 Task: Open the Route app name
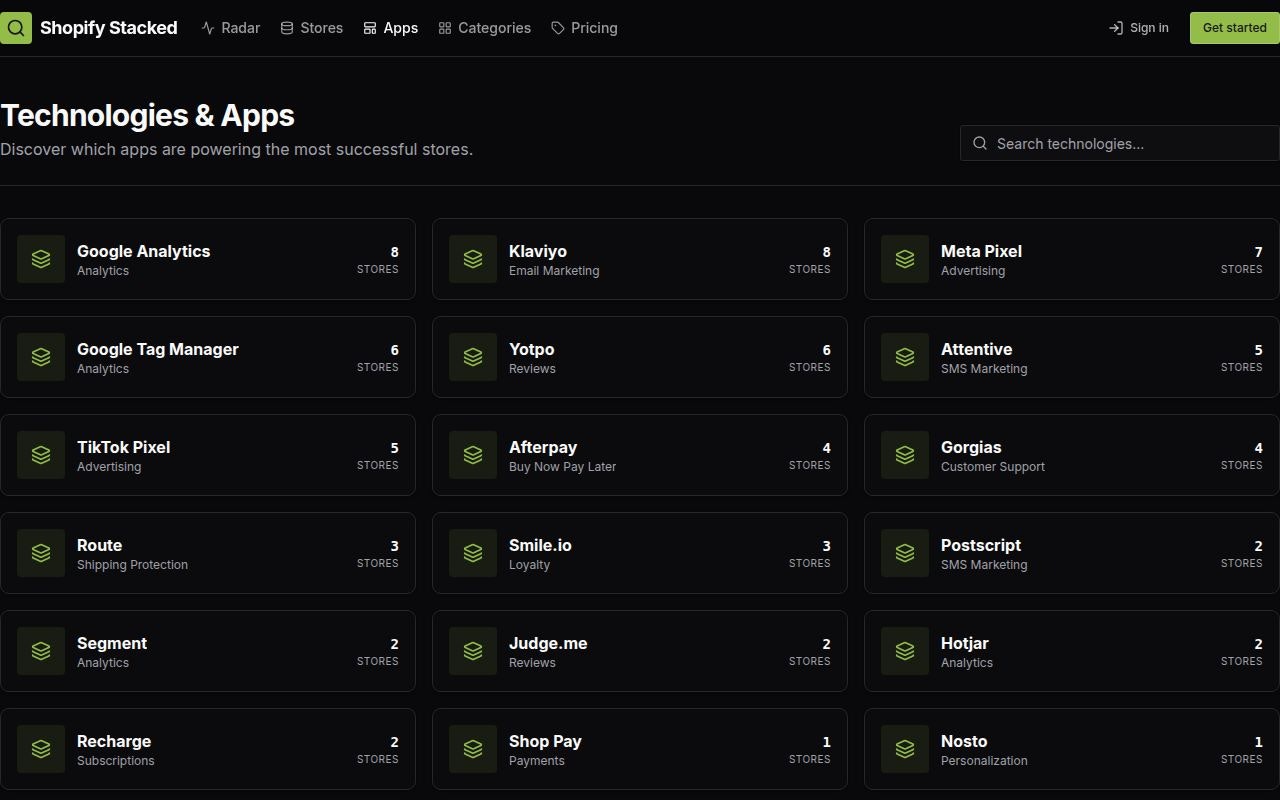[100, 545]
